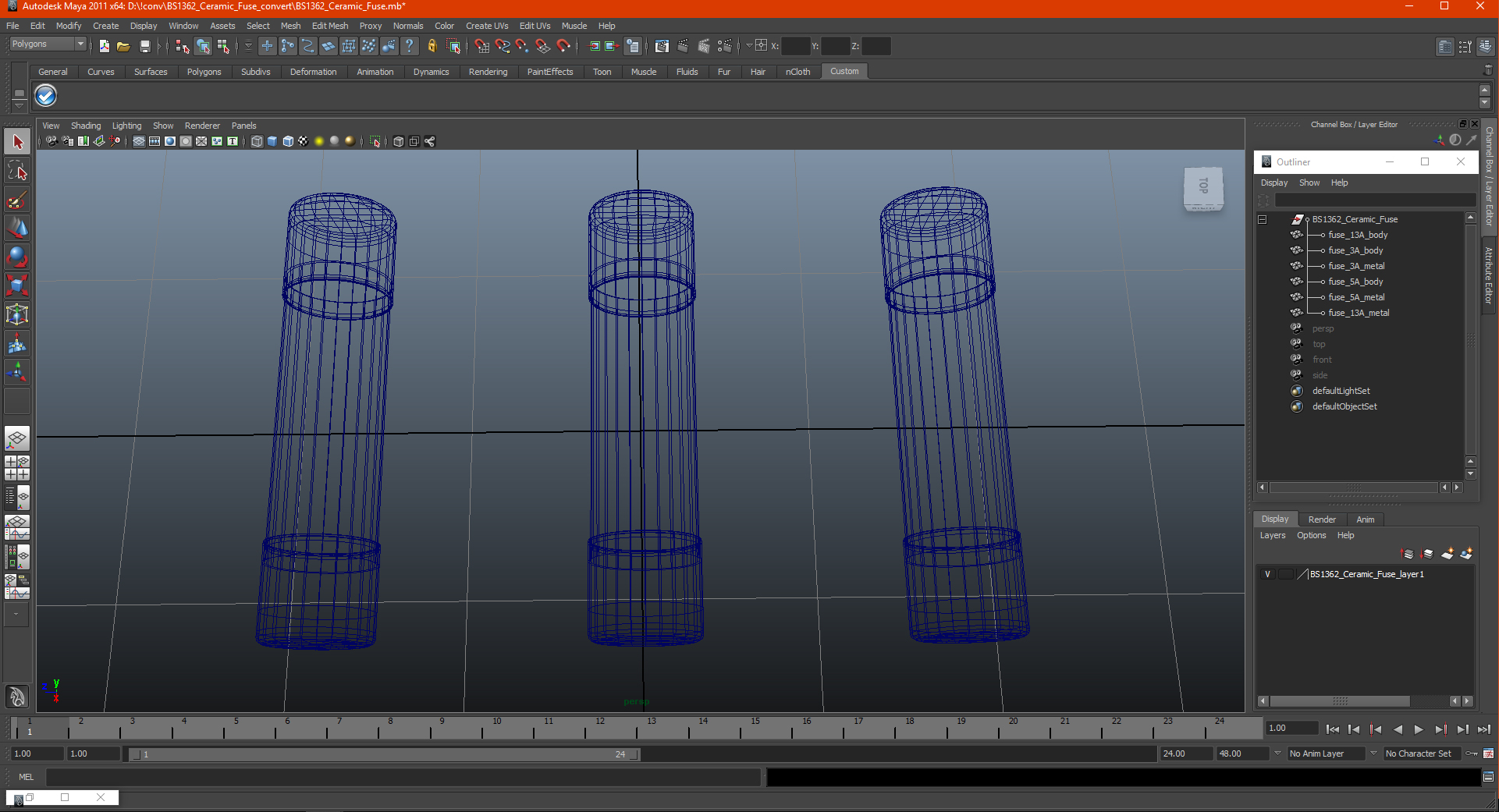Open the Polygons menu set dropdown
The width and height of the screenshot is (1499, 812).
[x=47, y=44]
